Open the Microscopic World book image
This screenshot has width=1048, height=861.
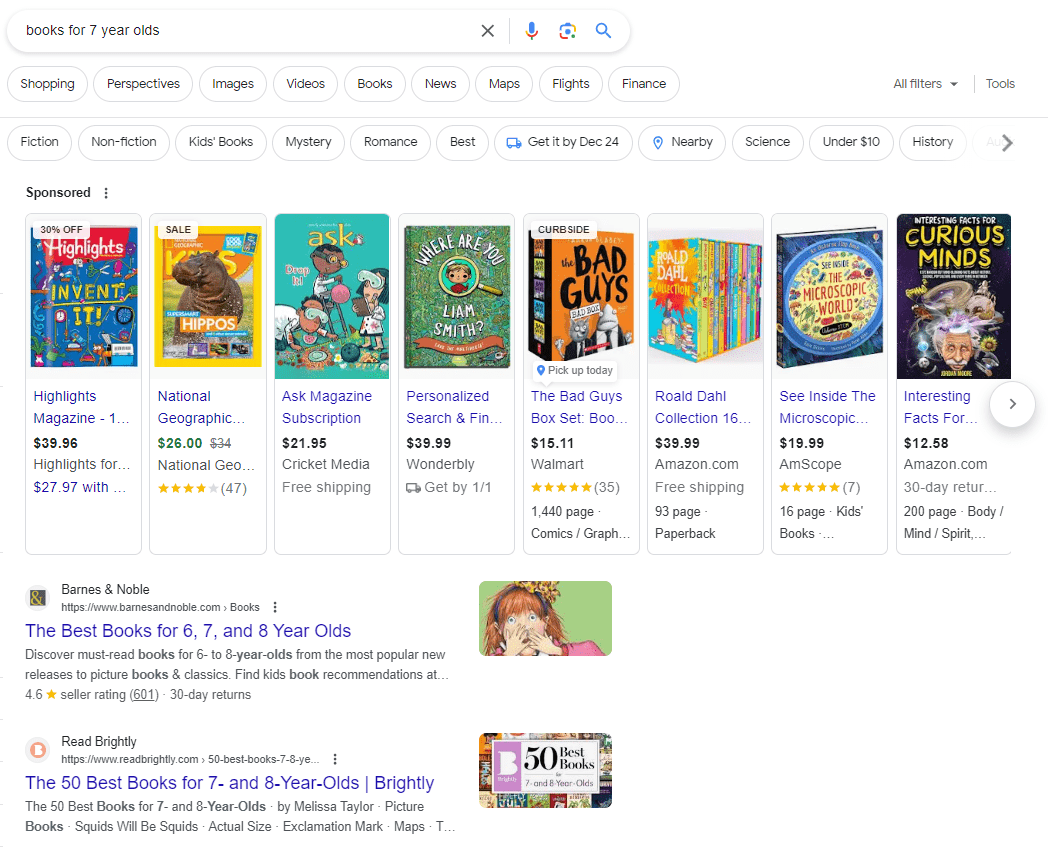point(829,296)
